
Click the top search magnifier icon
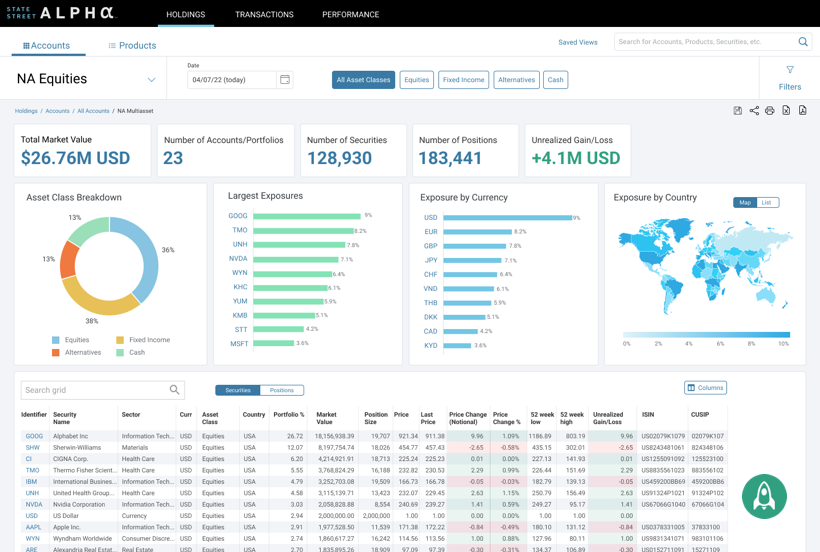[802, 42]
